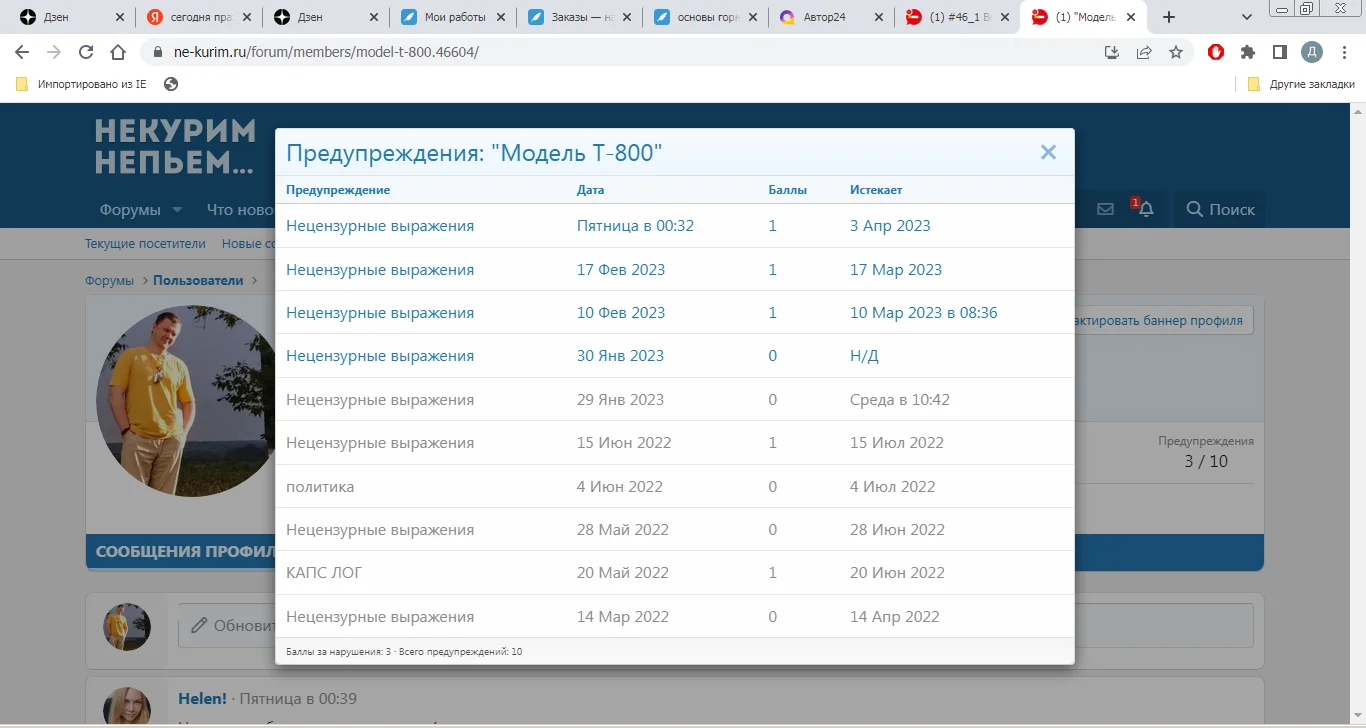Screen dimensions: 1366x728
Task: Open the forum messages envelope icon
Action: (1104, 208)
